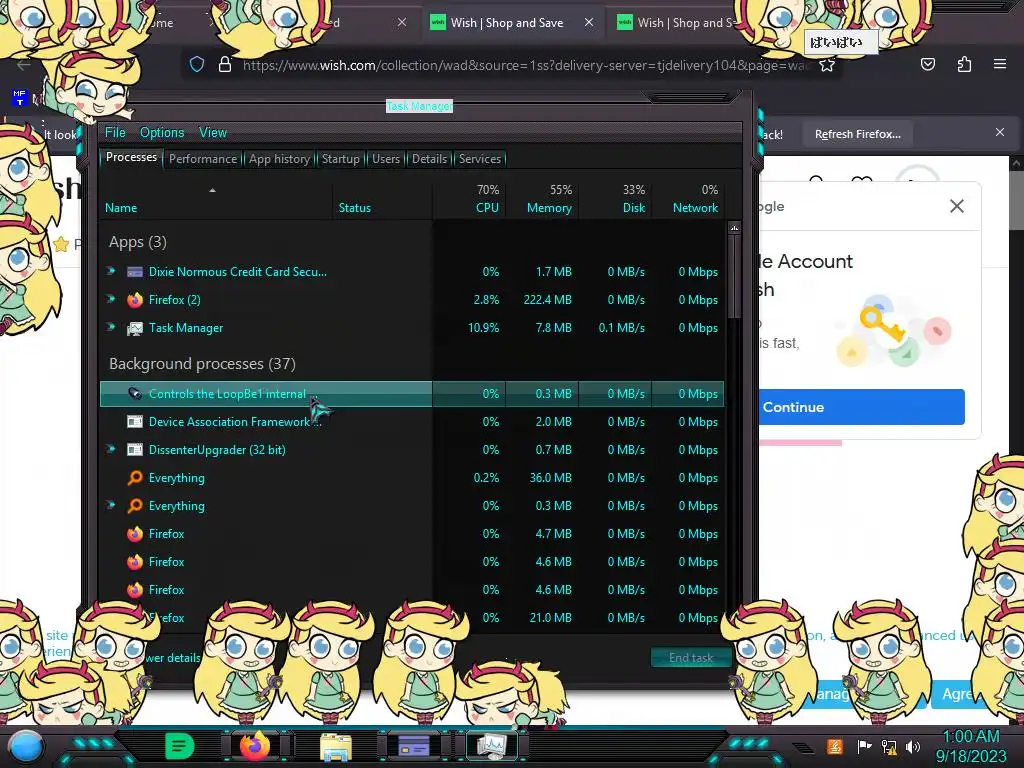Expand the Task Manager app row
Image resolution: width=1024 pixels, height=768 pixels.
pyautogui.click(x=111, y=327)
